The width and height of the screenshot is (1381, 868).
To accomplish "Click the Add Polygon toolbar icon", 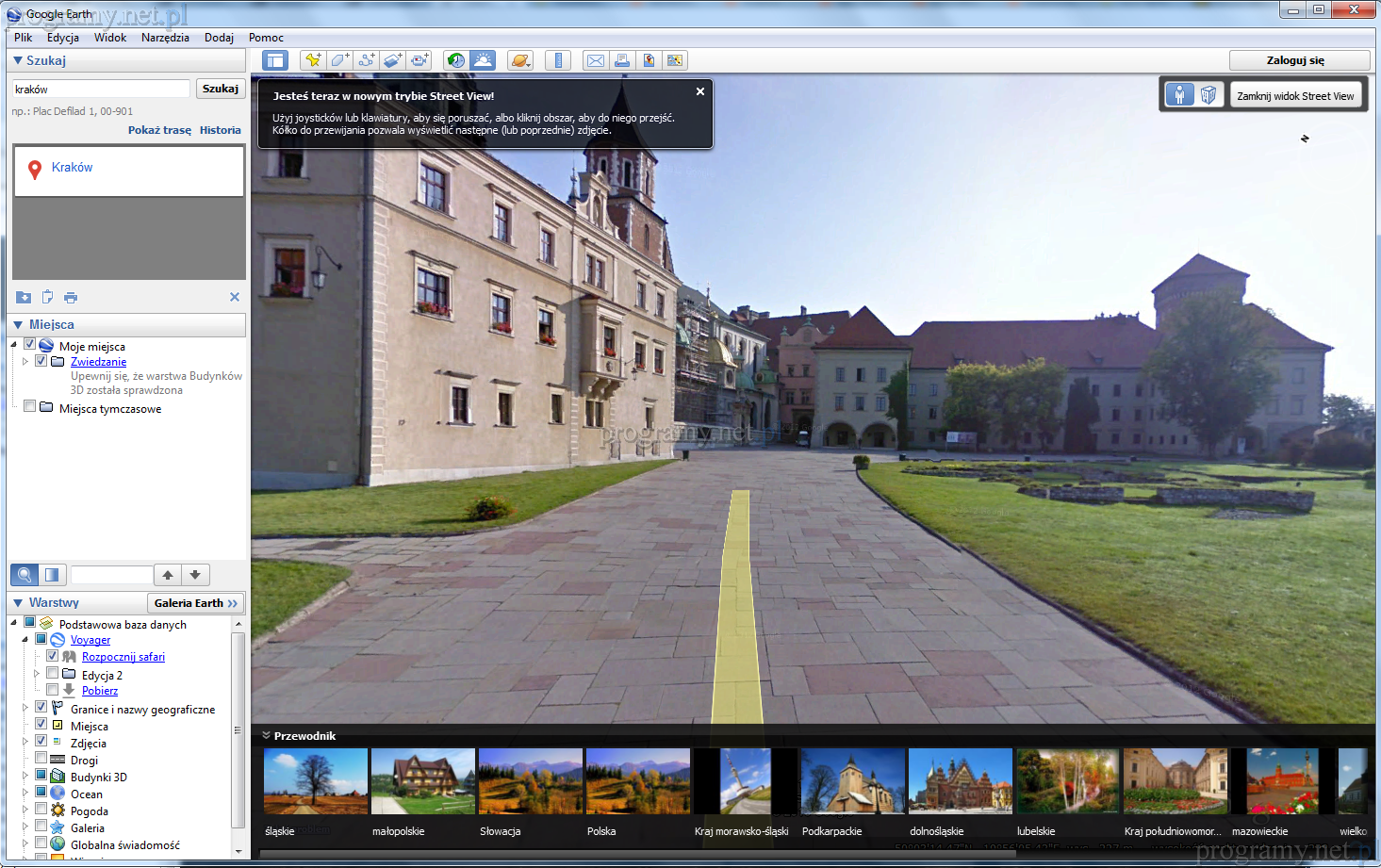I will 339,60.
